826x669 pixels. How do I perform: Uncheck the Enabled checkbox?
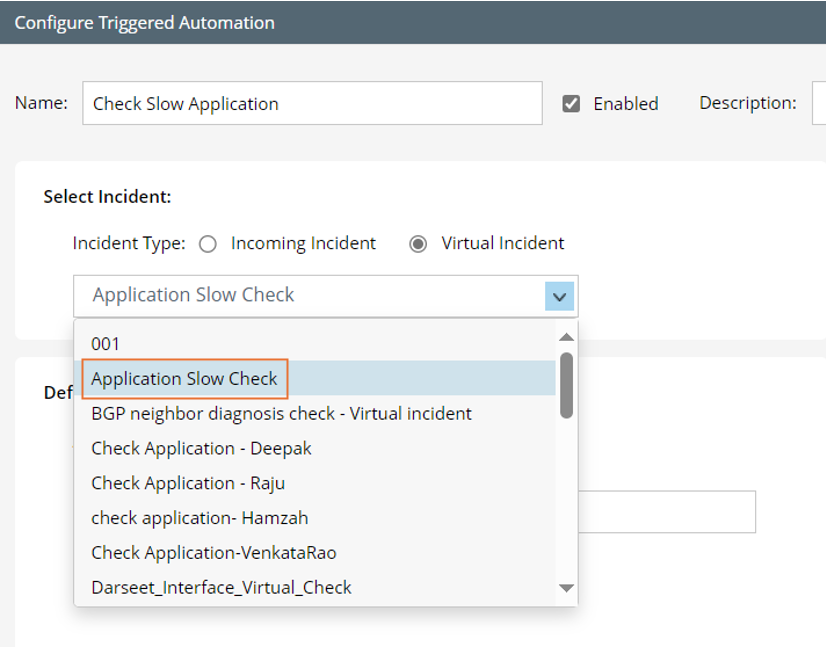[x=571, y=103]
